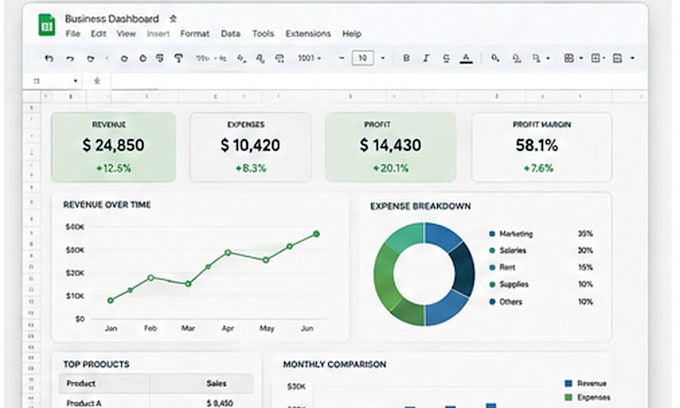Open the text color underlined A icon
The image size is (680, 408).
click(x=466, y=58)
